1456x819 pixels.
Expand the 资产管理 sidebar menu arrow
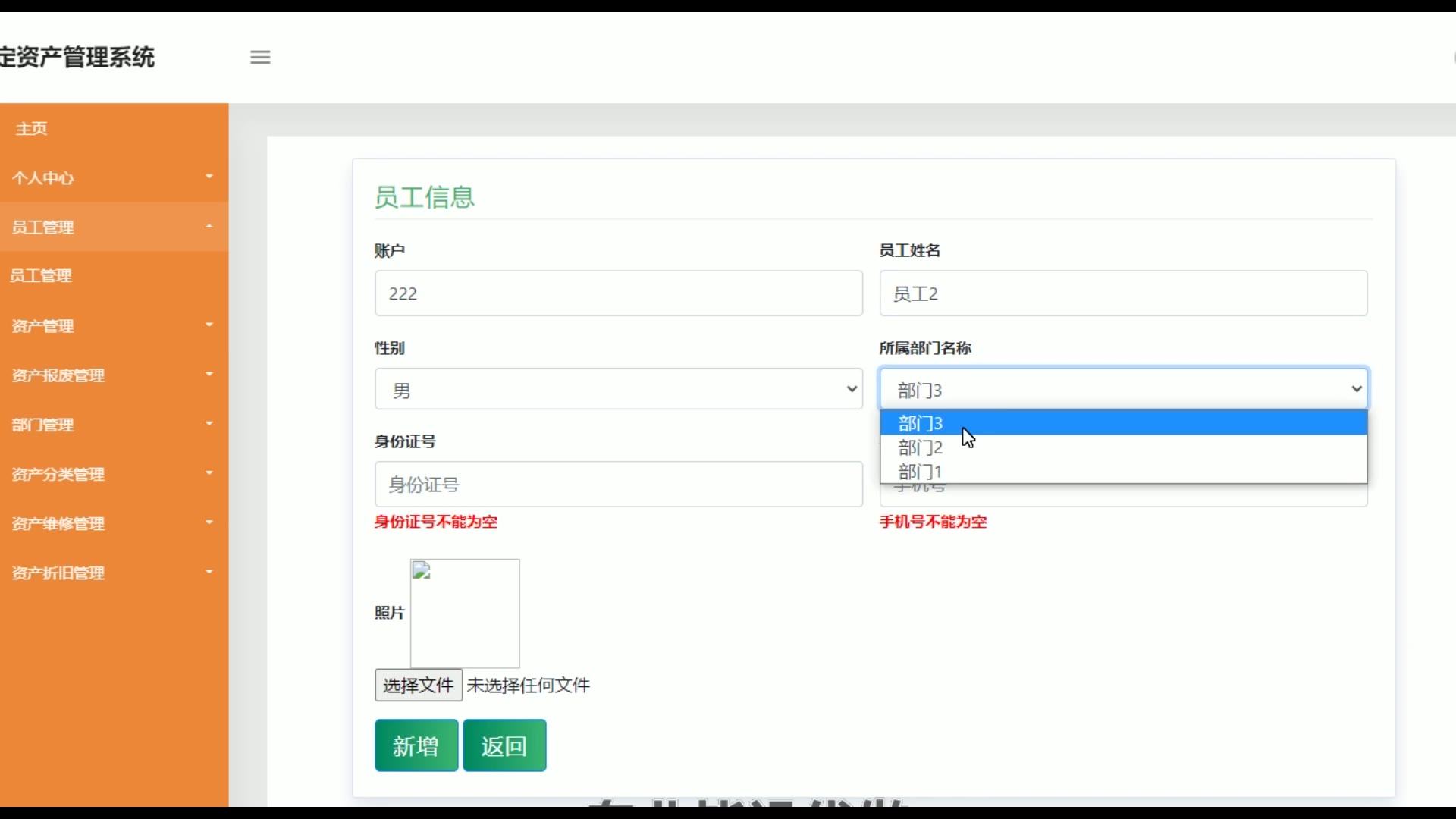pyautogui.click(x=209, y=325)
